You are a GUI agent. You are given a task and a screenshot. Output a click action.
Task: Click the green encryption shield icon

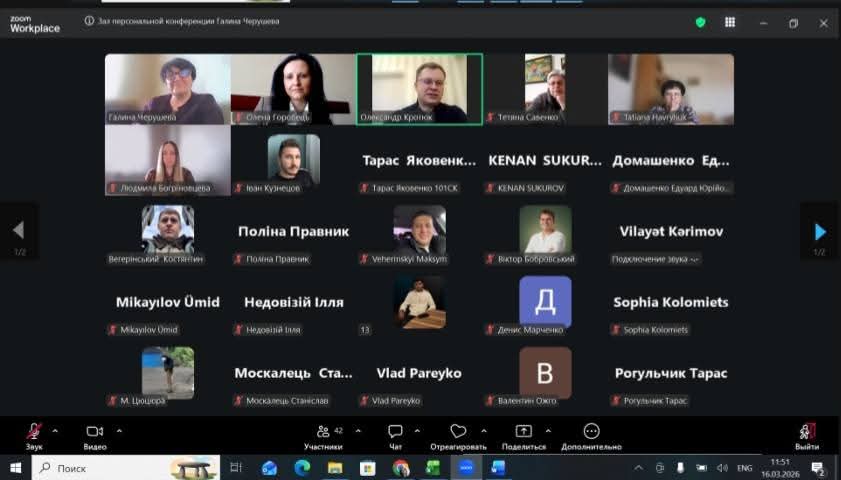click(700, 22)
